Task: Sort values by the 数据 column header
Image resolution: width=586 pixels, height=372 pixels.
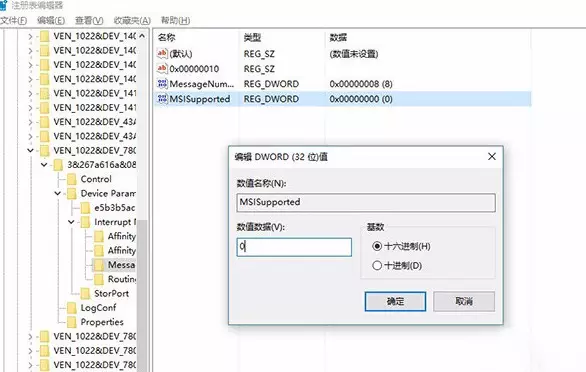Action: point(338,37)
